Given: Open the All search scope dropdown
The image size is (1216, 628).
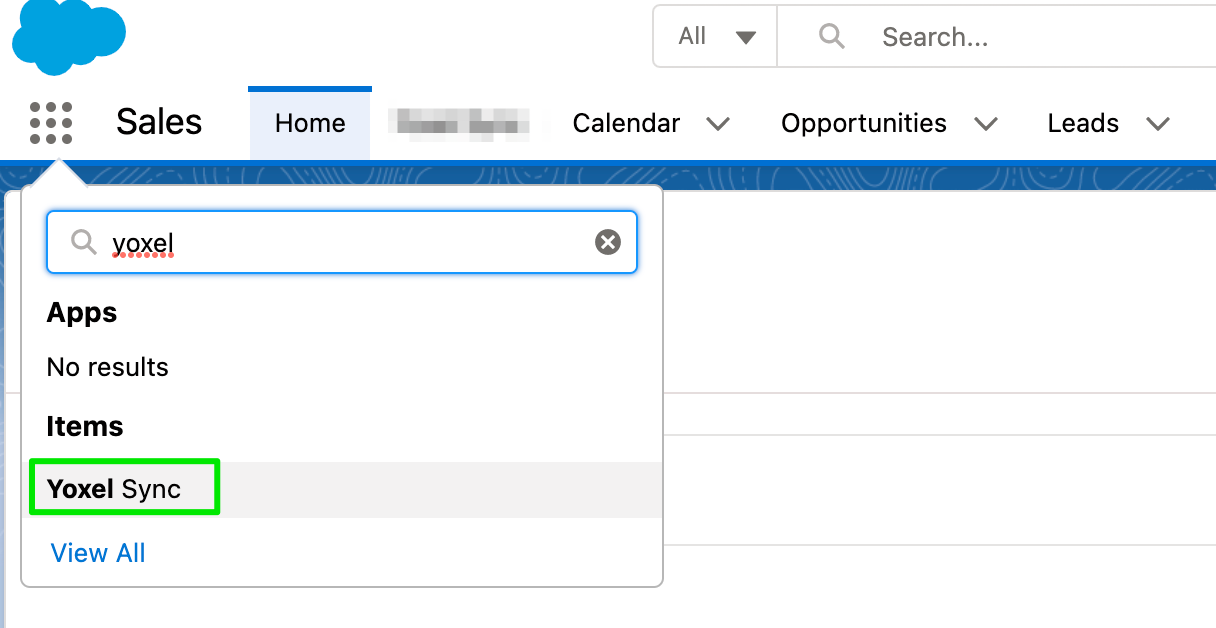Looking at the screenshot, I should click(x=715, y=37).
